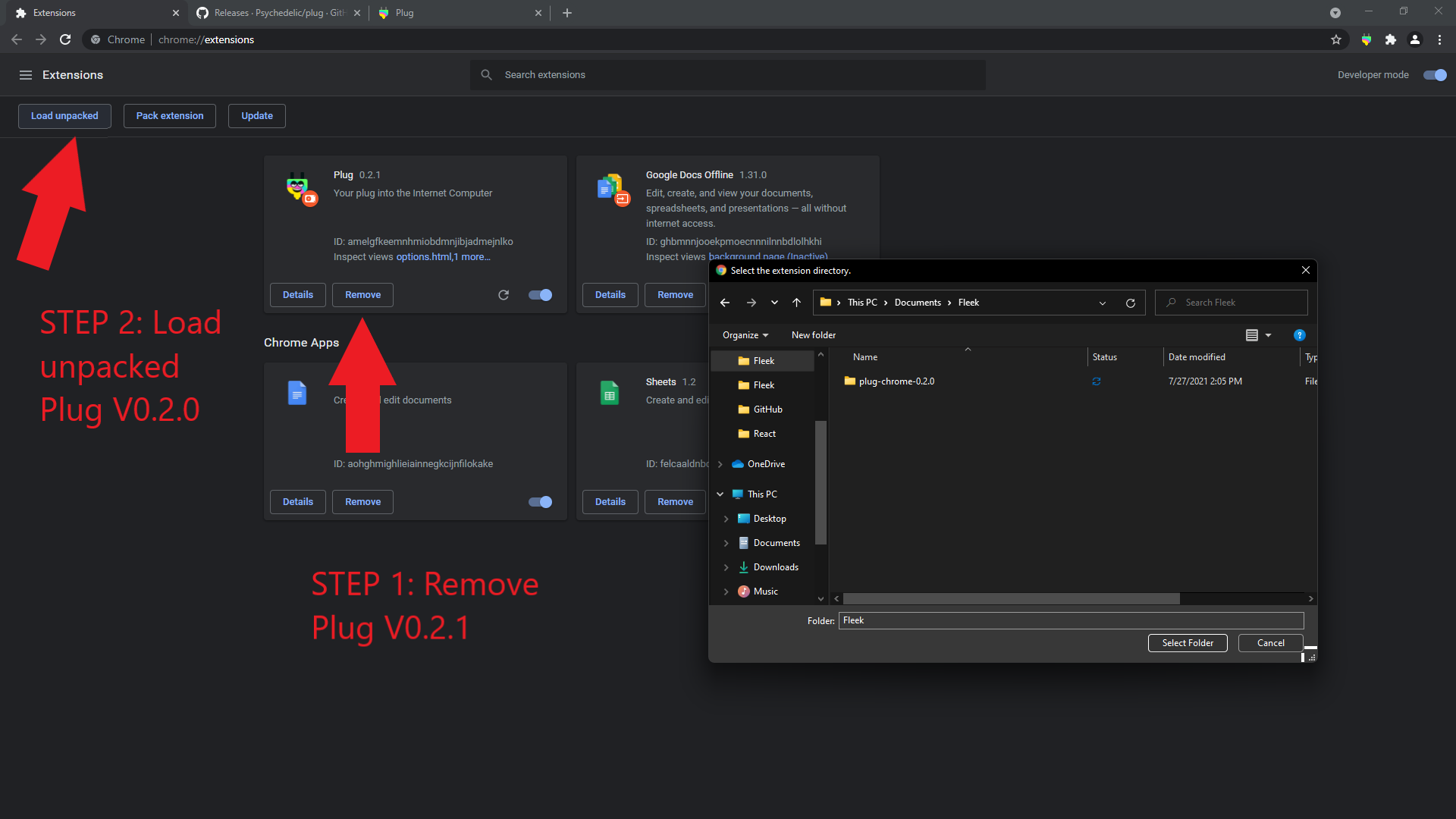The height and width of the screenshot is (819, 1456).
Task: Switch to the Plug browser tab
Action: (457, 13)
